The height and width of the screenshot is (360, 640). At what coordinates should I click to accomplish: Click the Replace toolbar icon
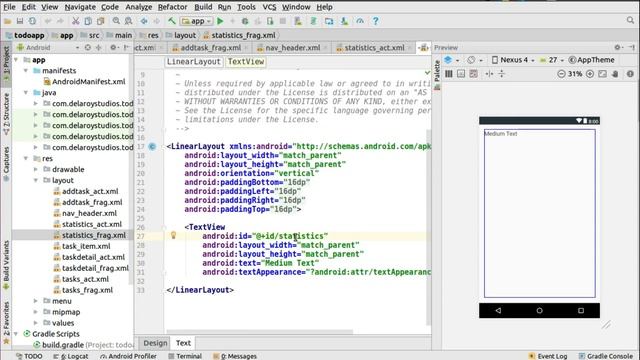pos(129,21)
